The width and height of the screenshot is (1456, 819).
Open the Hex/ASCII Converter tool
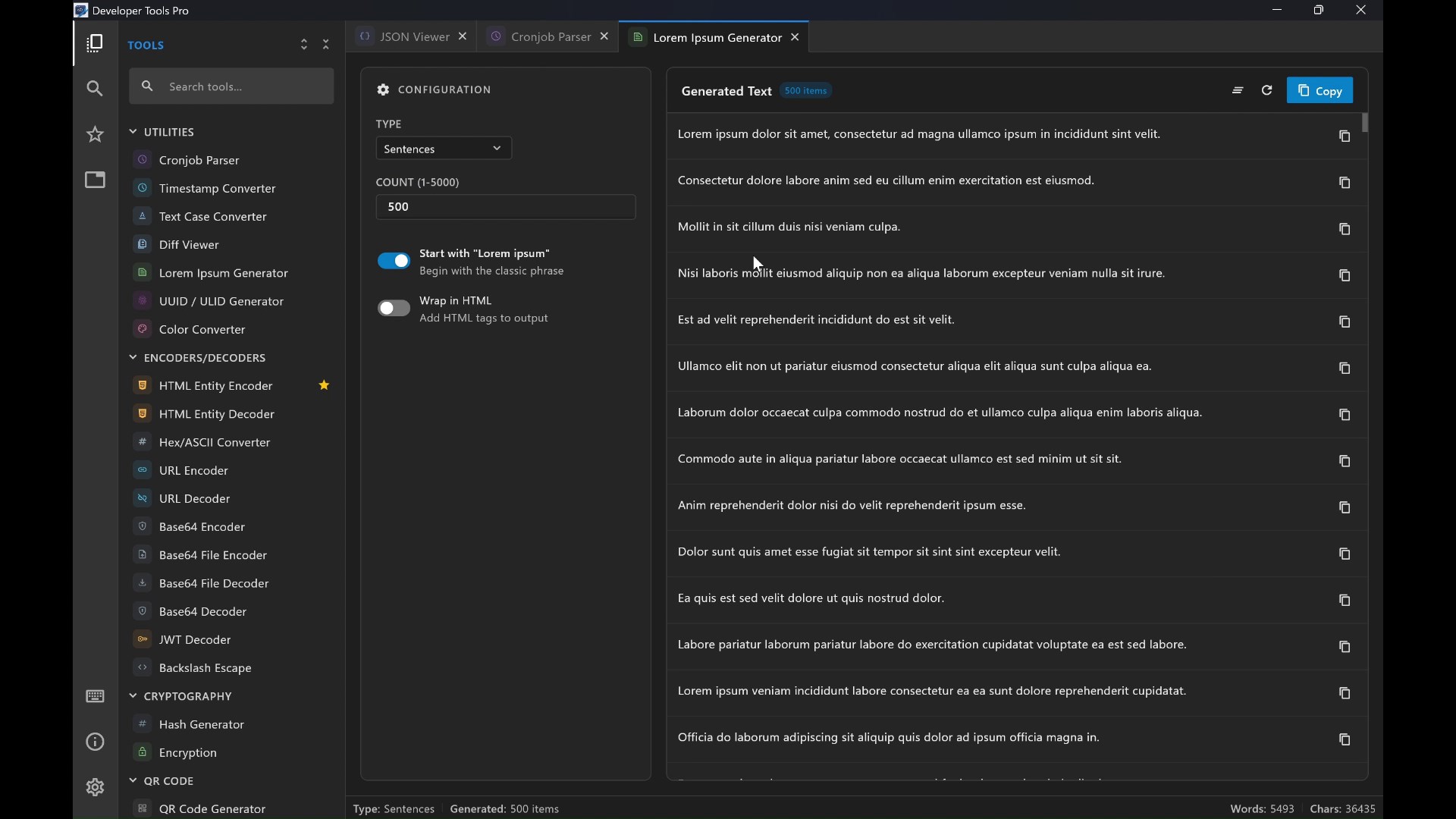215,443
